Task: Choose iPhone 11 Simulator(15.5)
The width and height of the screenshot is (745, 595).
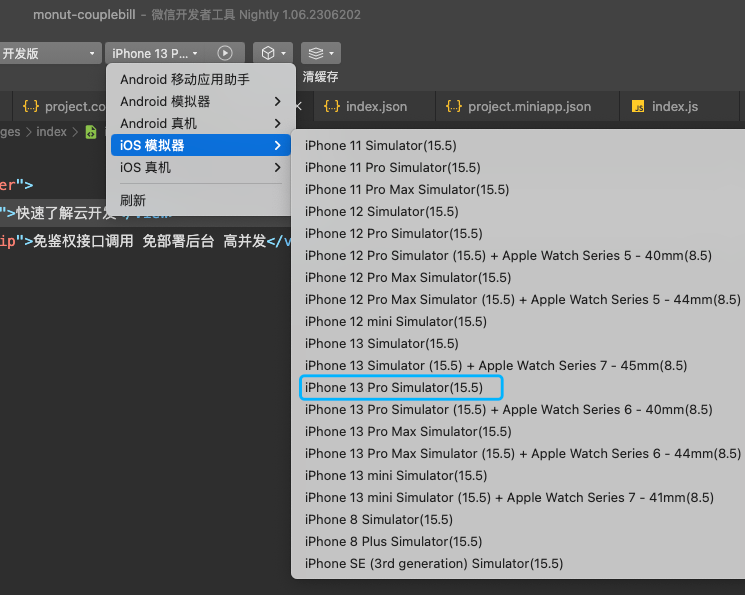Action: (x=518, y=145)
